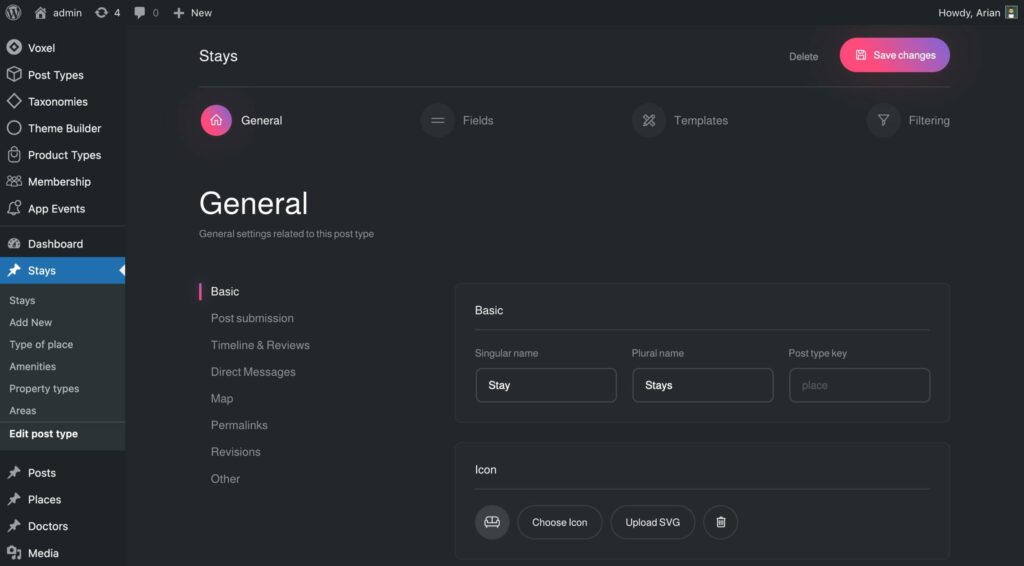Open the comments bubble icon
The width and height of the screenshot is (1024, 566).
[x=140, y=13]
